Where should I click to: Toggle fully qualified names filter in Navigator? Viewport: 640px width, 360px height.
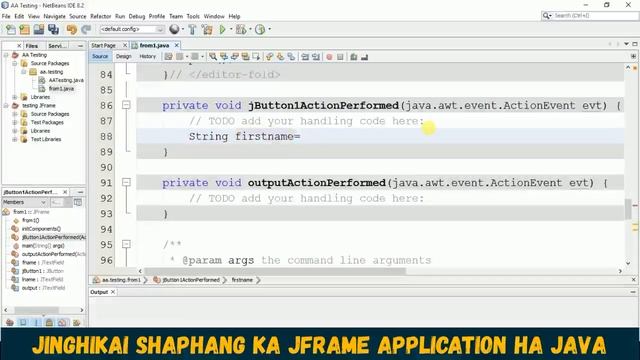pos(76,323)
